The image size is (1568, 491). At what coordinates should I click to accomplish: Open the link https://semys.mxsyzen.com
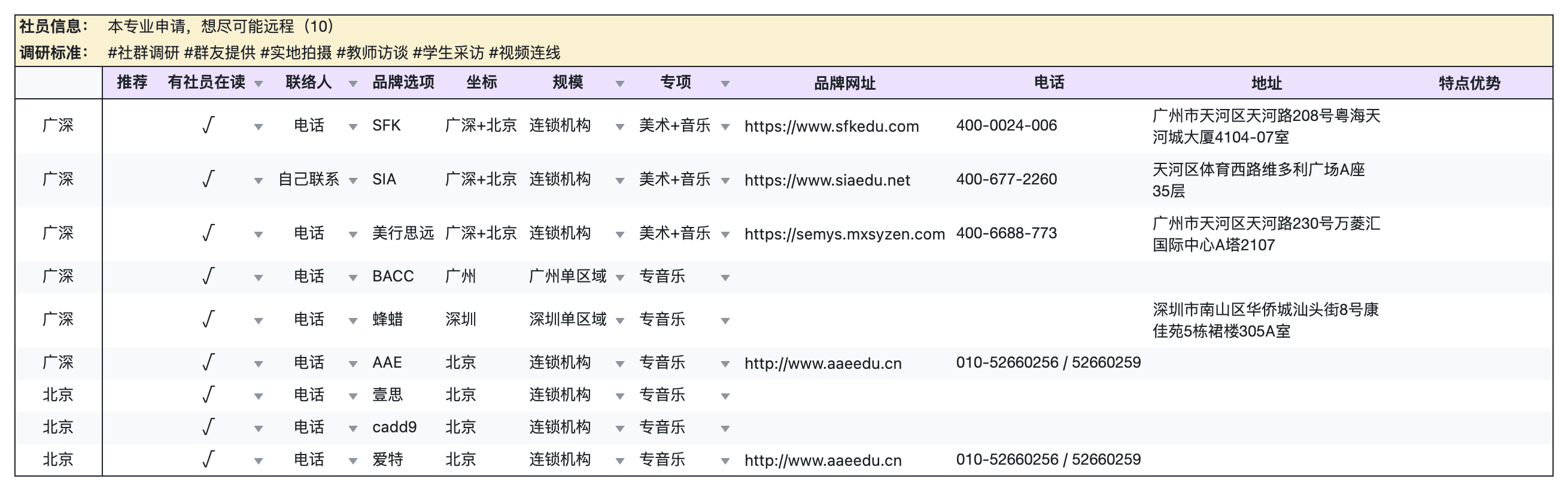click(844, 234)
